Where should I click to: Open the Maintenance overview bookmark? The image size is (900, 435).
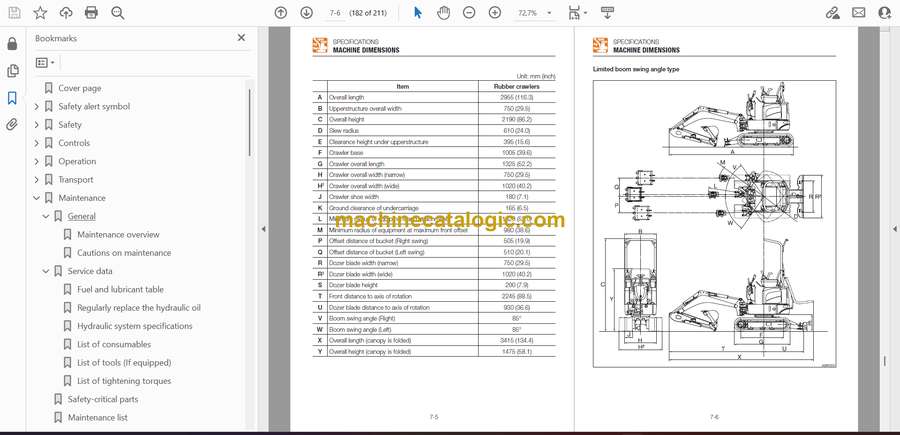click(118, 235)
